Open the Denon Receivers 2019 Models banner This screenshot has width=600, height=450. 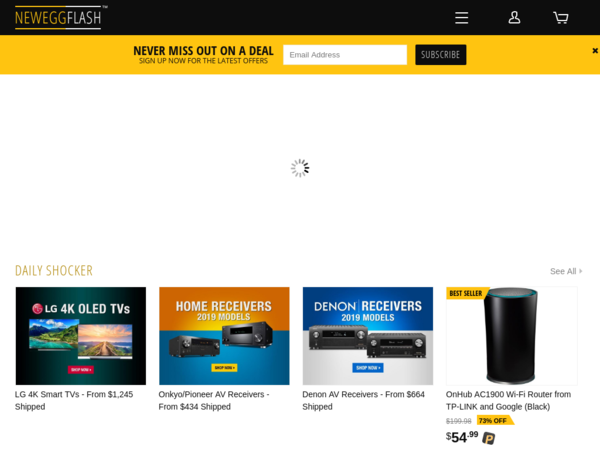point(368,336)
